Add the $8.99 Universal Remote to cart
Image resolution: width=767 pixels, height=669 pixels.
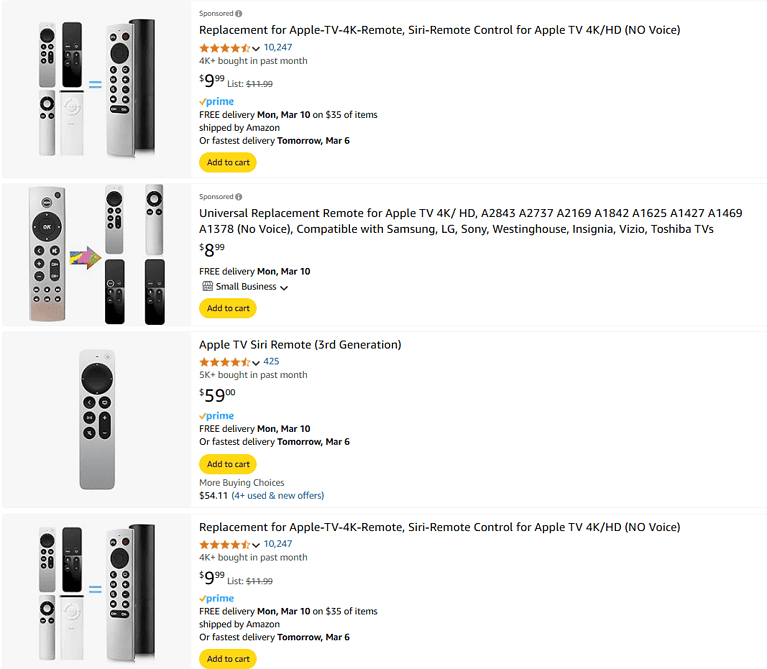pos(228,308)
